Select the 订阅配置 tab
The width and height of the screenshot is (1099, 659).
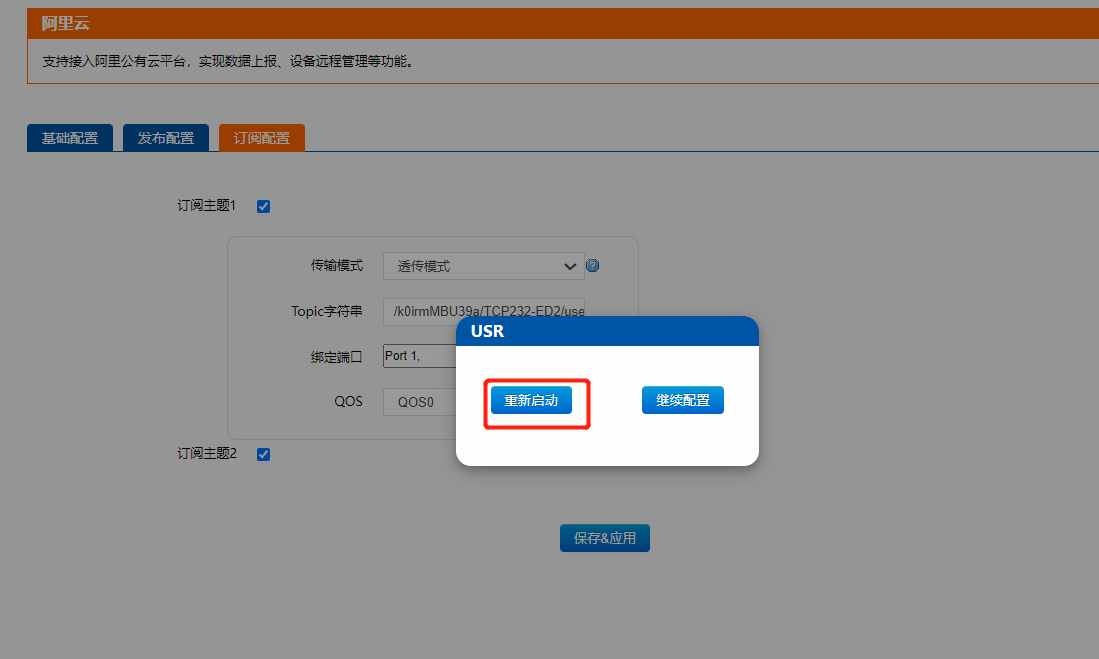[x=262, y=138]
